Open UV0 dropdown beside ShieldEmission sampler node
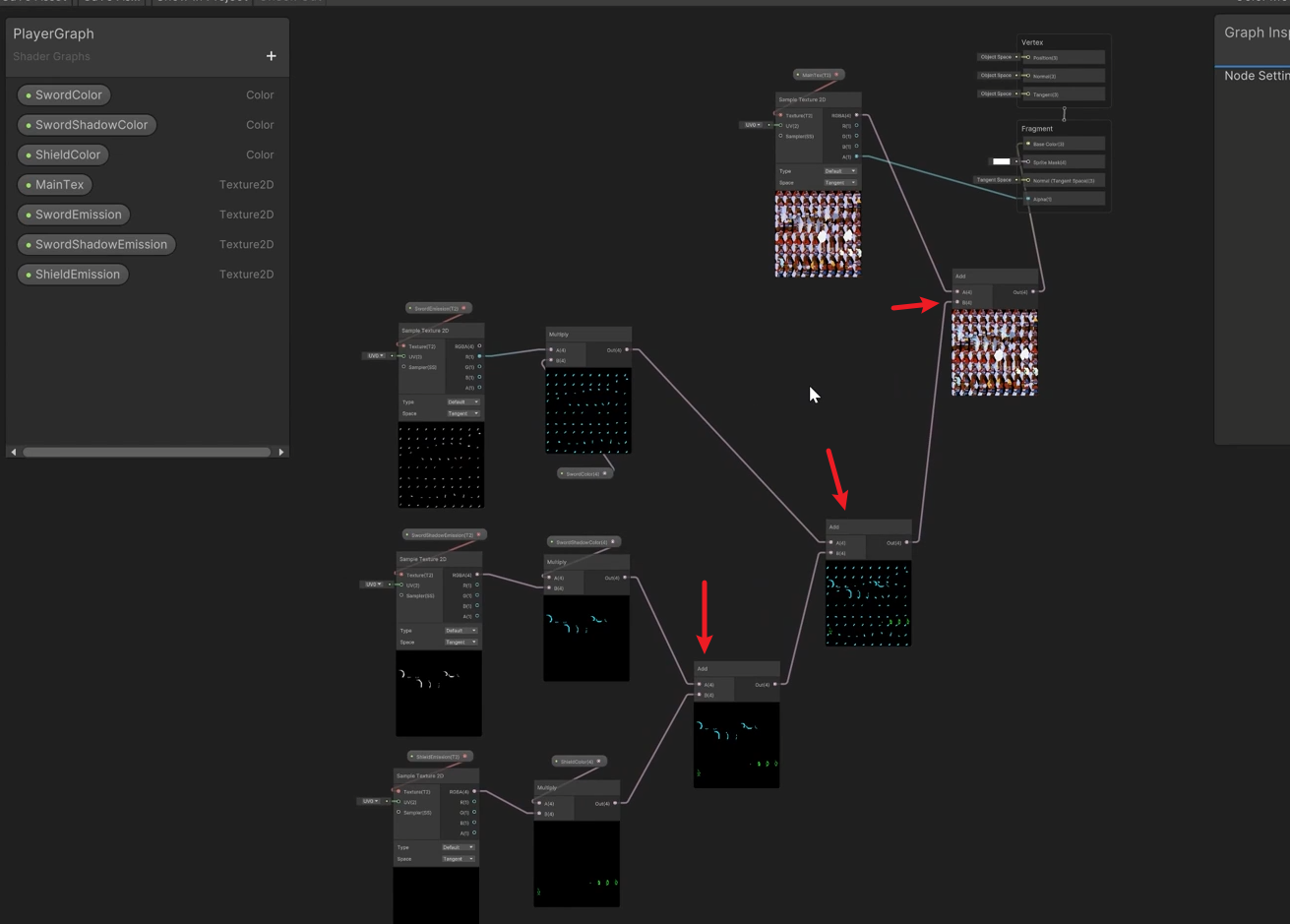The image size is (1290, 924). pyautogui.click(x=369, y=801)
